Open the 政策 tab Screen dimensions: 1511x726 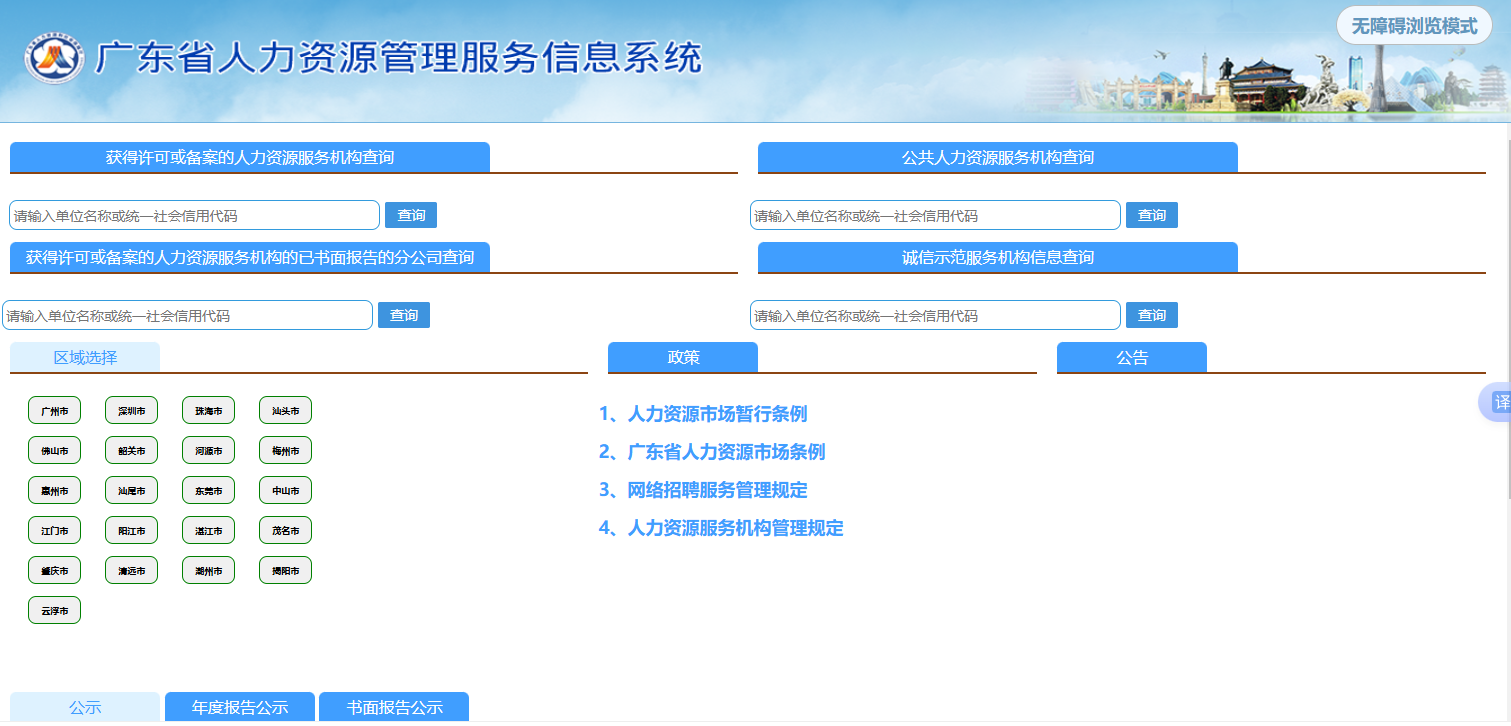(683, 357)
